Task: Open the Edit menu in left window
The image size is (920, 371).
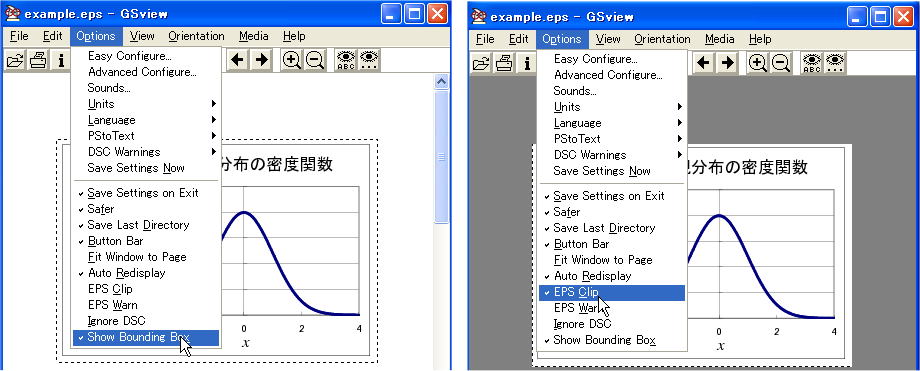Action: point(53,36)
